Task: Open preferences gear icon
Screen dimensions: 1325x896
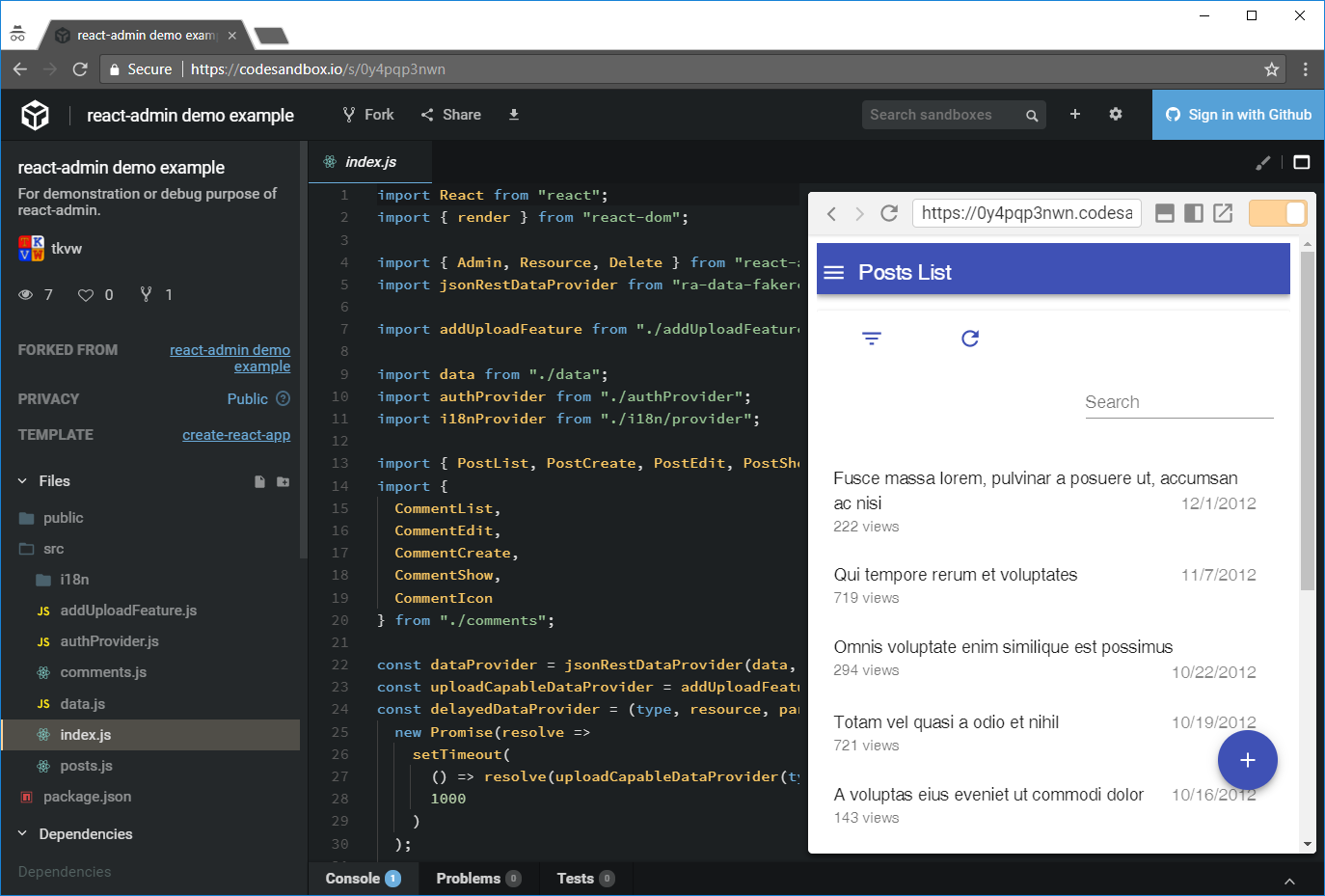Action: [x=1116, y=115]
